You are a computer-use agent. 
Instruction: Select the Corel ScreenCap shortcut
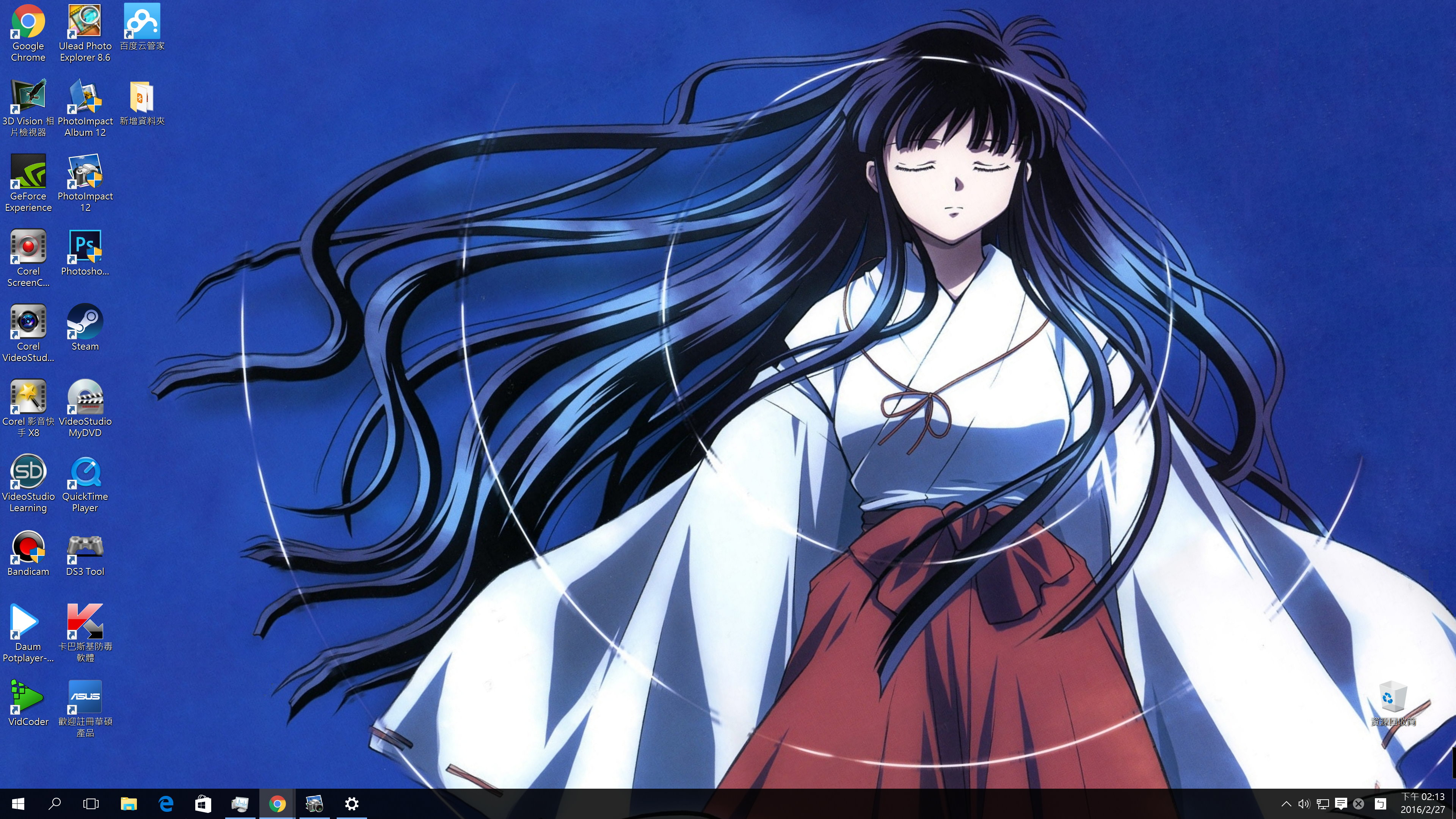(x=28, y=258)
